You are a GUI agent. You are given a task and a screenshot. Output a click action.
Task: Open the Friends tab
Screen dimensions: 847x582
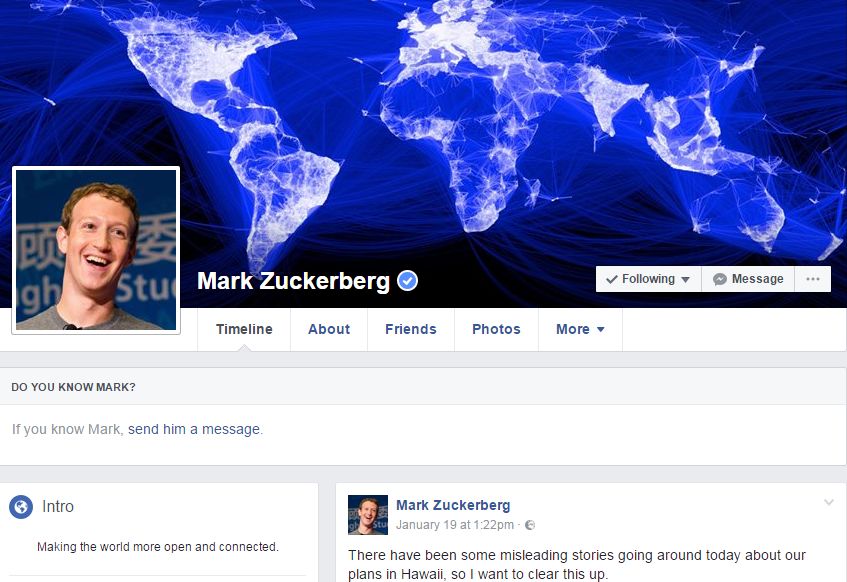click(411, 329)
